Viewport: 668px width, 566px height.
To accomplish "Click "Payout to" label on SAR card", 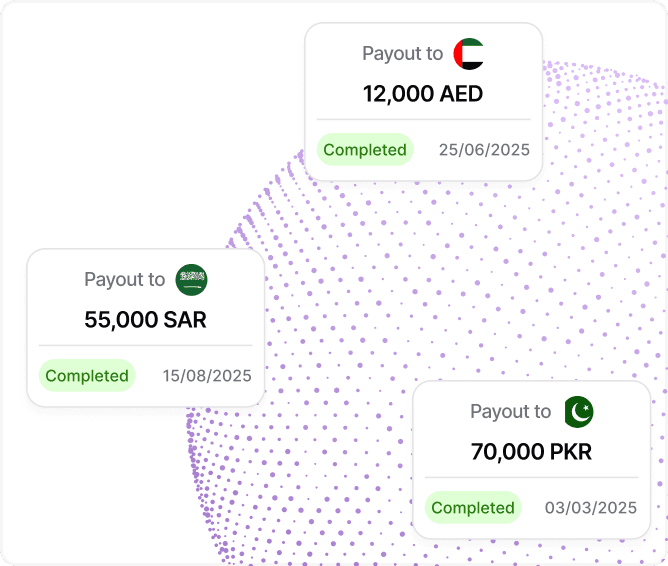I will point(124,280).
